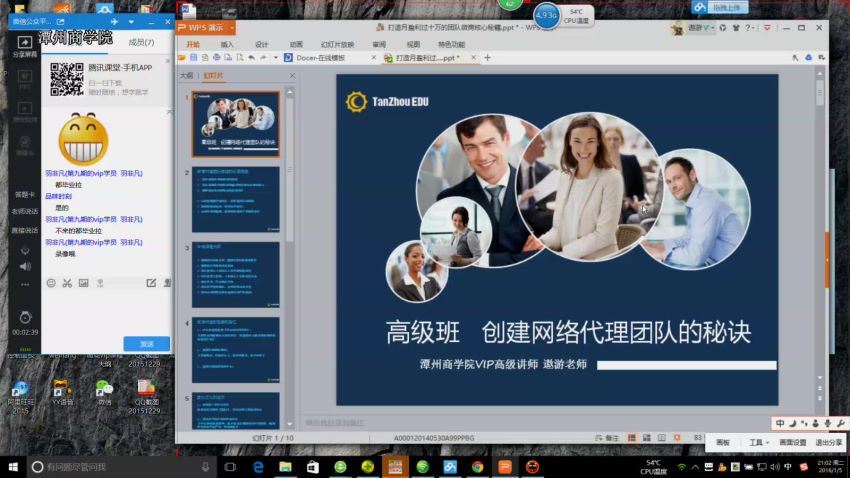Open the more options dots in classroom sidebar
The image size is (850, 478).
click(25, 285)
